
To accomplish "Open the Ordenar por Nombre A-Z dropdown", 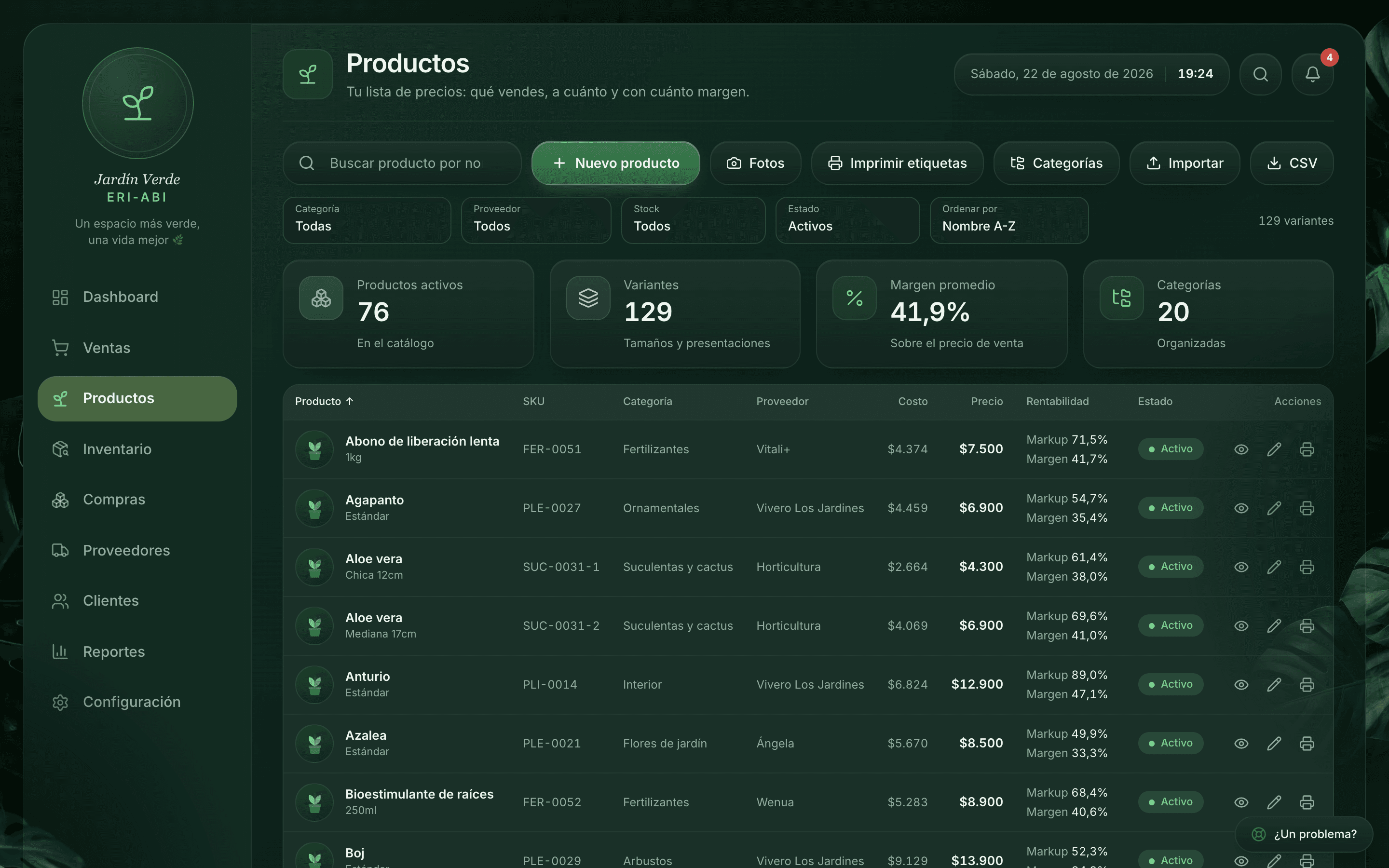I will 1009,220.
